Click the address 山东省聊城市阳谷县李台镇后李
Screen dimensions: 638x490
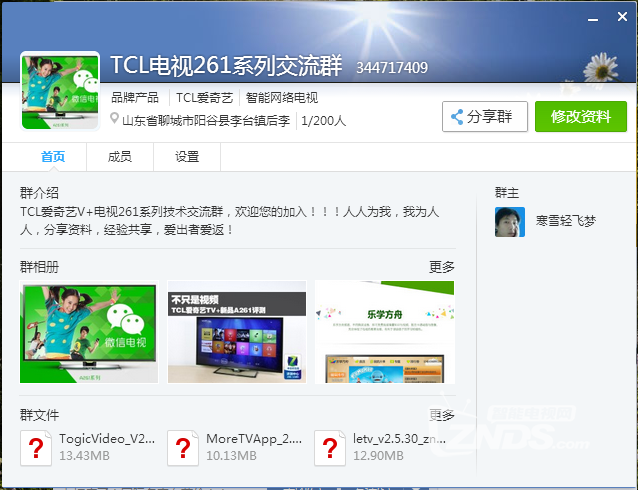click(x=206, y=120)
